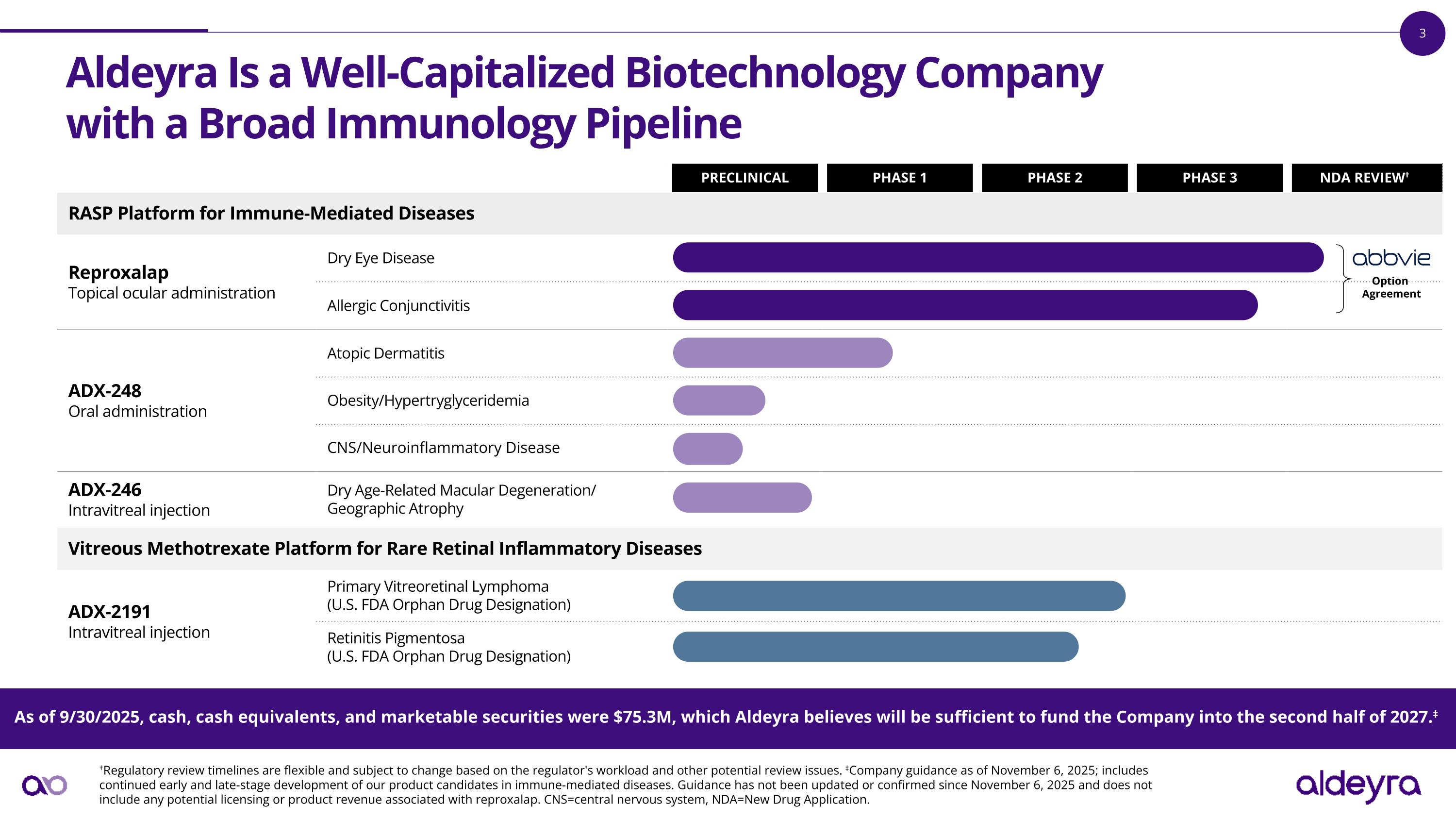Click the Option Agreement bracket symbol
Screen dimensions: 1456x819
[1342, 279]
